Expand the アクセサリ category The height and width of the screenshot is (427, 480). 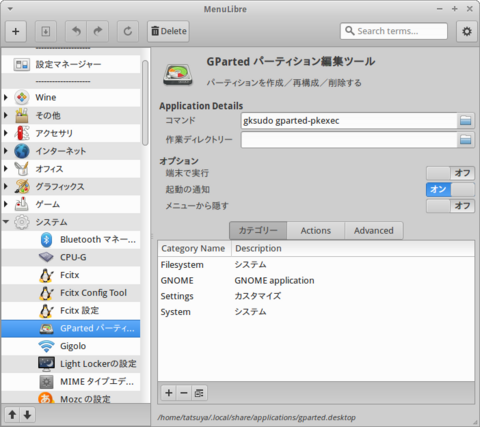tap(6, 133)
